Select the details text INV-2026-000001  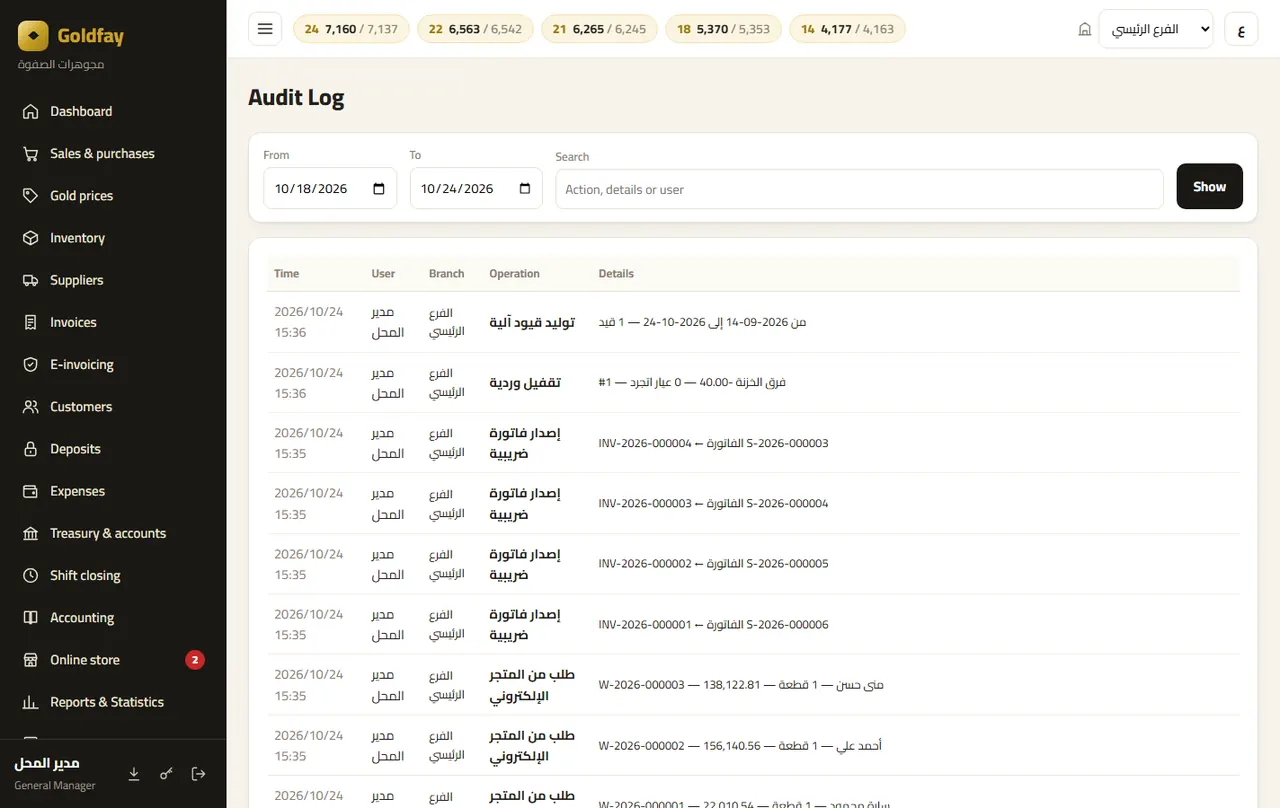point(645,625)
